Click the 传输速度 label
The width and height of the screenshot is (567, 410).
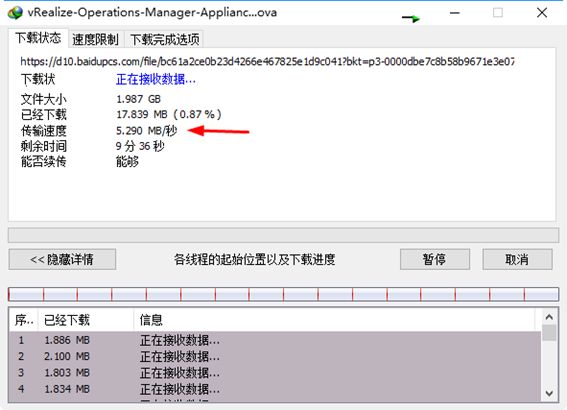pos(44,131)
